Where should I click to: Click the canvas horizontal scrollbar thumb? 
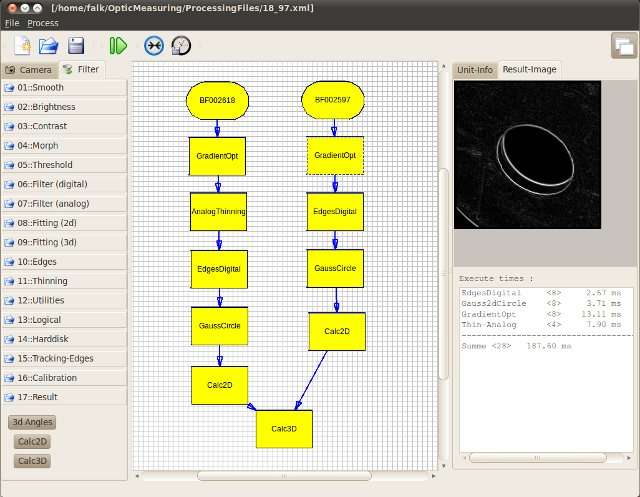tap(284, 476)
